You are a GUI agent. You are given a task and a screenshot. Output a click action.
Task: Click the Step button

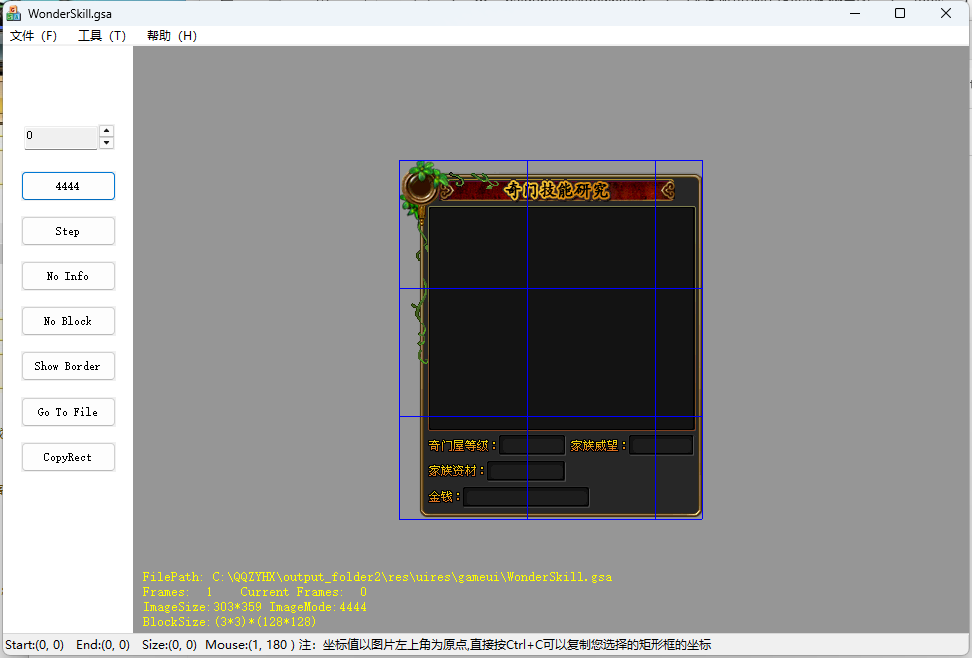tap(68, 231)
